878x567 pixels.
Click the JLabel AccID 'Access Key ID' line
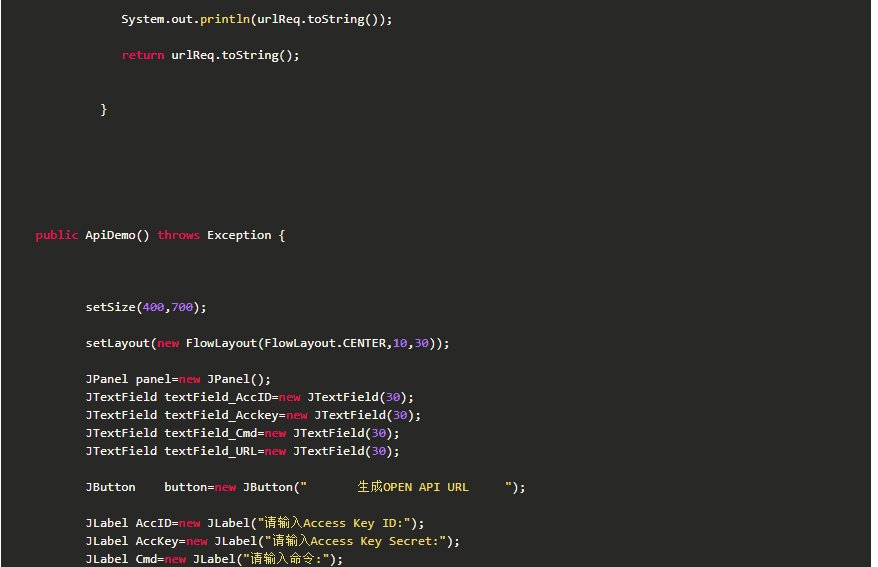pos(255,523)
